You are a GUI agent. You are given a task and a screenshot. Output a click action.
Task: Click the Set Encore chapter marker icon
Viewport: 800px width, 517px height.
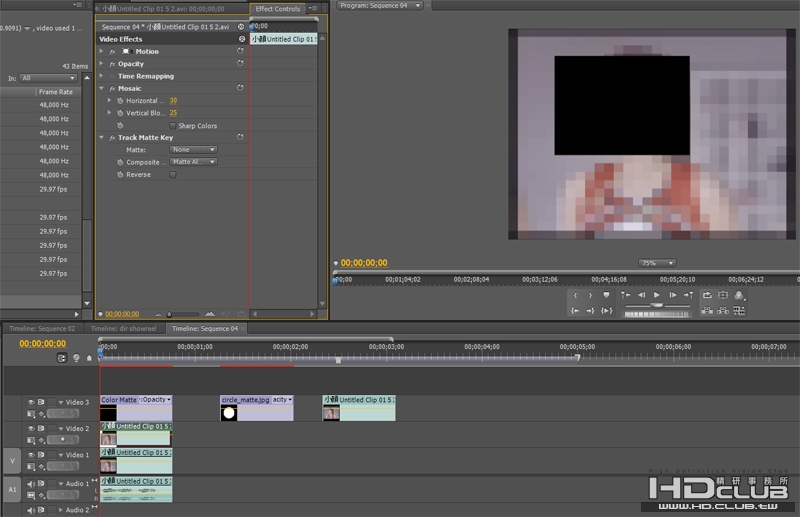pyautogui.click(x=76, y=358)
